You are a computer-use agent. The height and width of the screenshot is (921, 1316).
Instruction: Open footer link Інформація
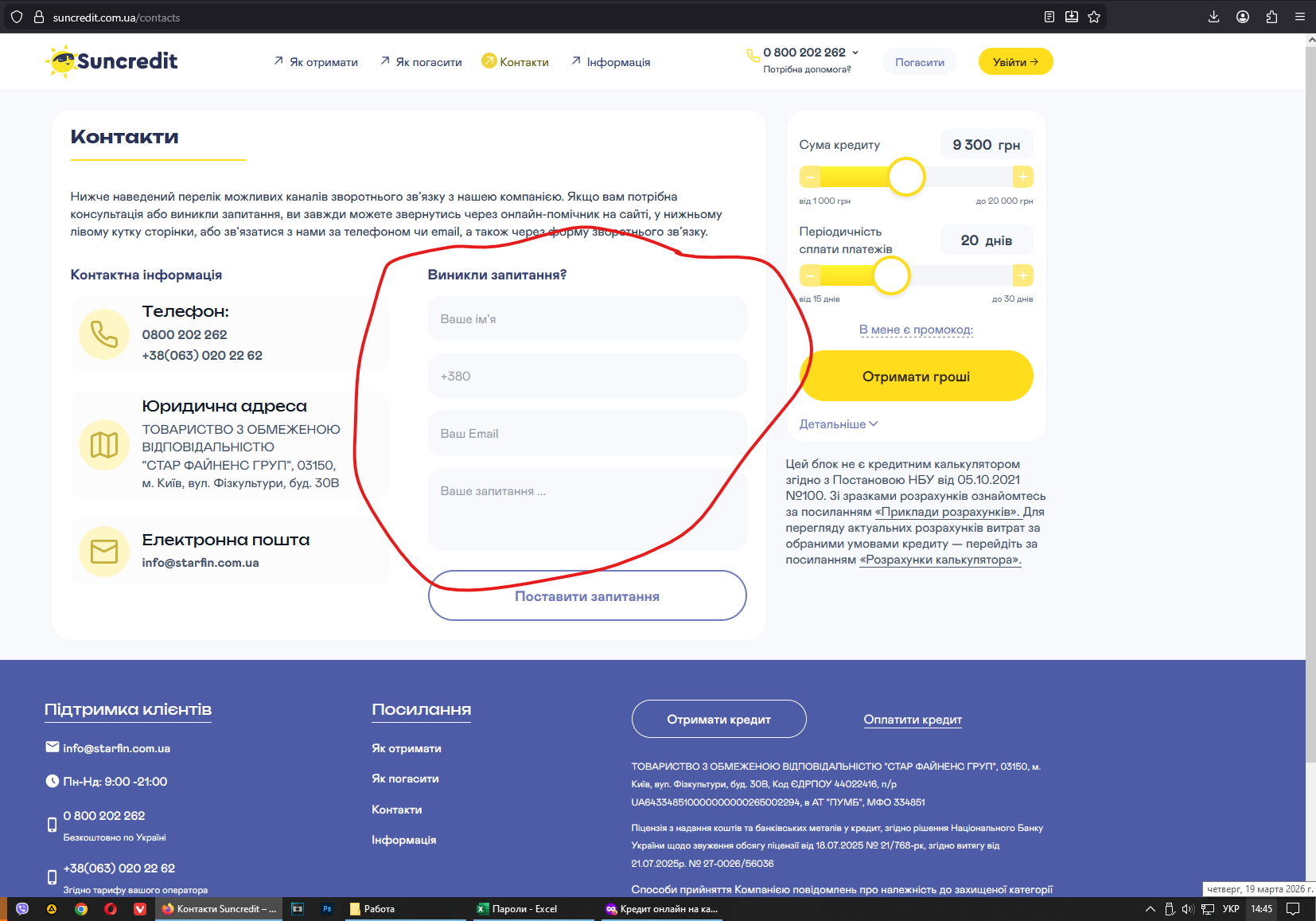[404, 840]
